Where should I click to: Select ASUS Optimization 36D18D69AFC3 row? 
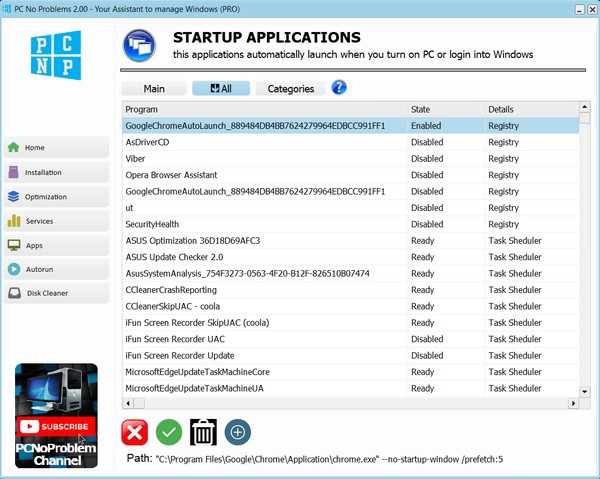tap(351, 241)
